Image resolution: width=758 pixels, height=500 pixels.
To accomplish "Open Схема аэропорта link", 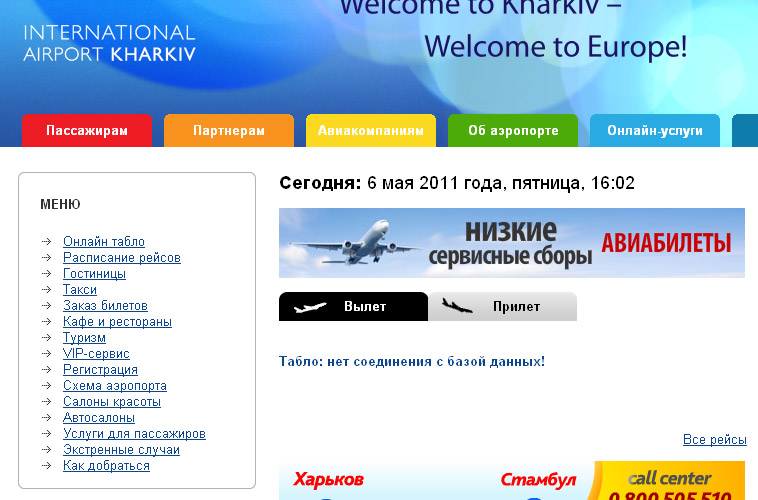I will tap(115, 386).
